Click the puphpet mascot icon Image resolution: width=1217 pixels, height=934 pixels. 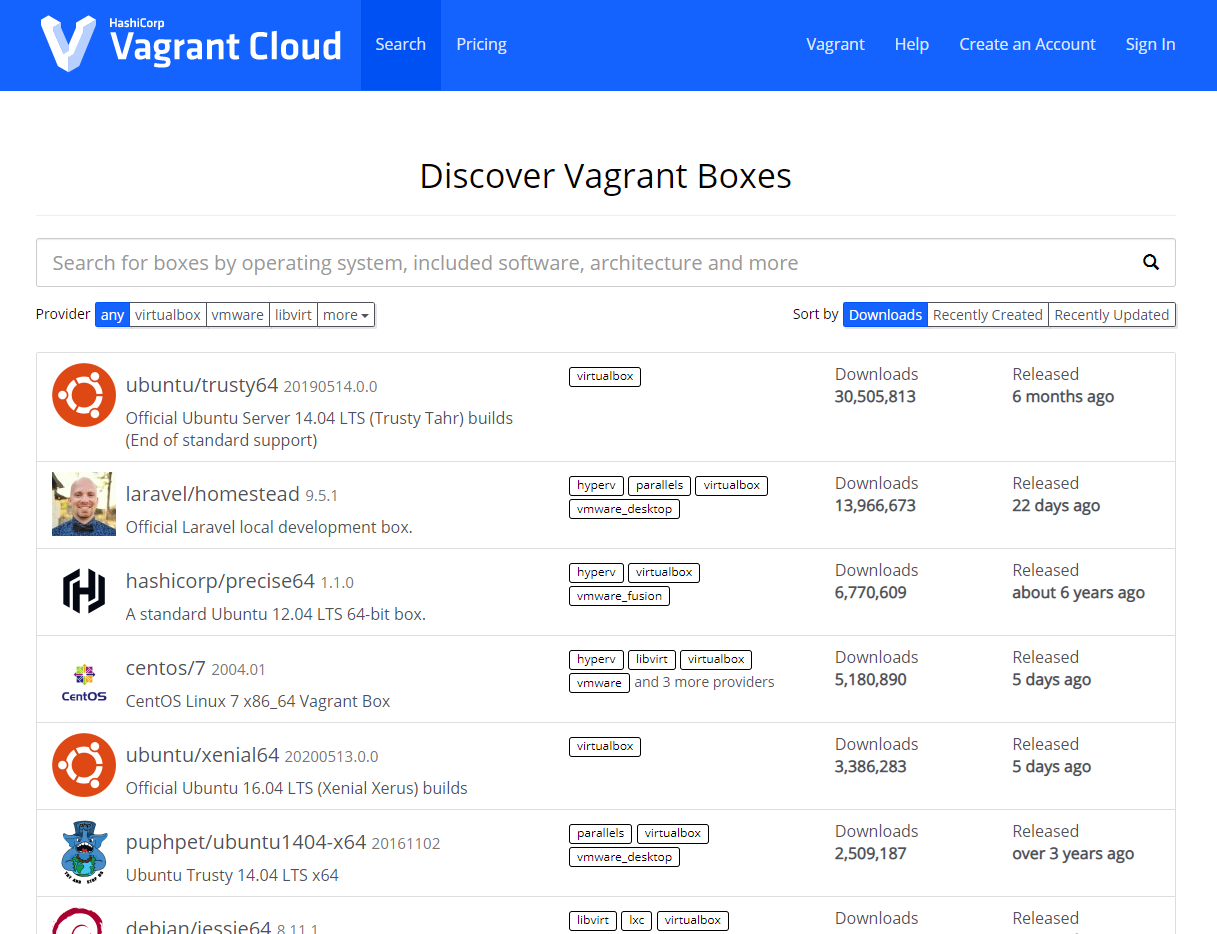pyautogui.click(x=84, y=852)
